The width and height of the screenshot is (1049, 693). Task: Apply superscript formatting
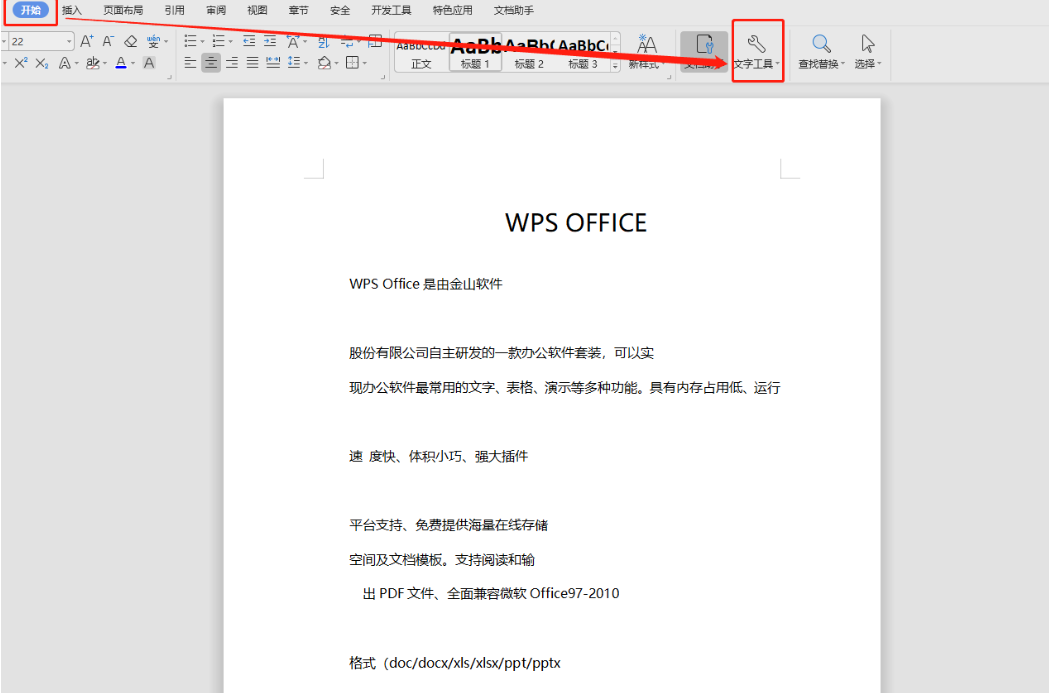(20, 63)
